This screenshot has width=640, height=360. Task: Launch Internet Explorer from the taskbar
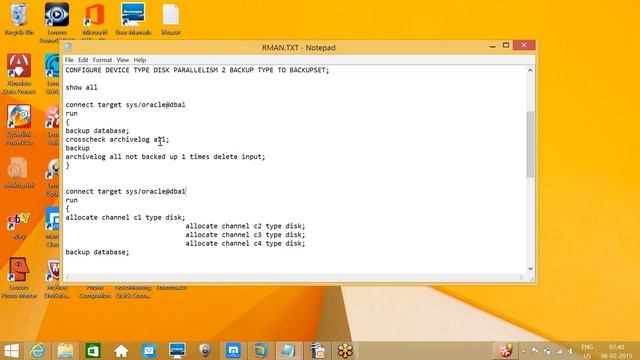pos(38,351)
